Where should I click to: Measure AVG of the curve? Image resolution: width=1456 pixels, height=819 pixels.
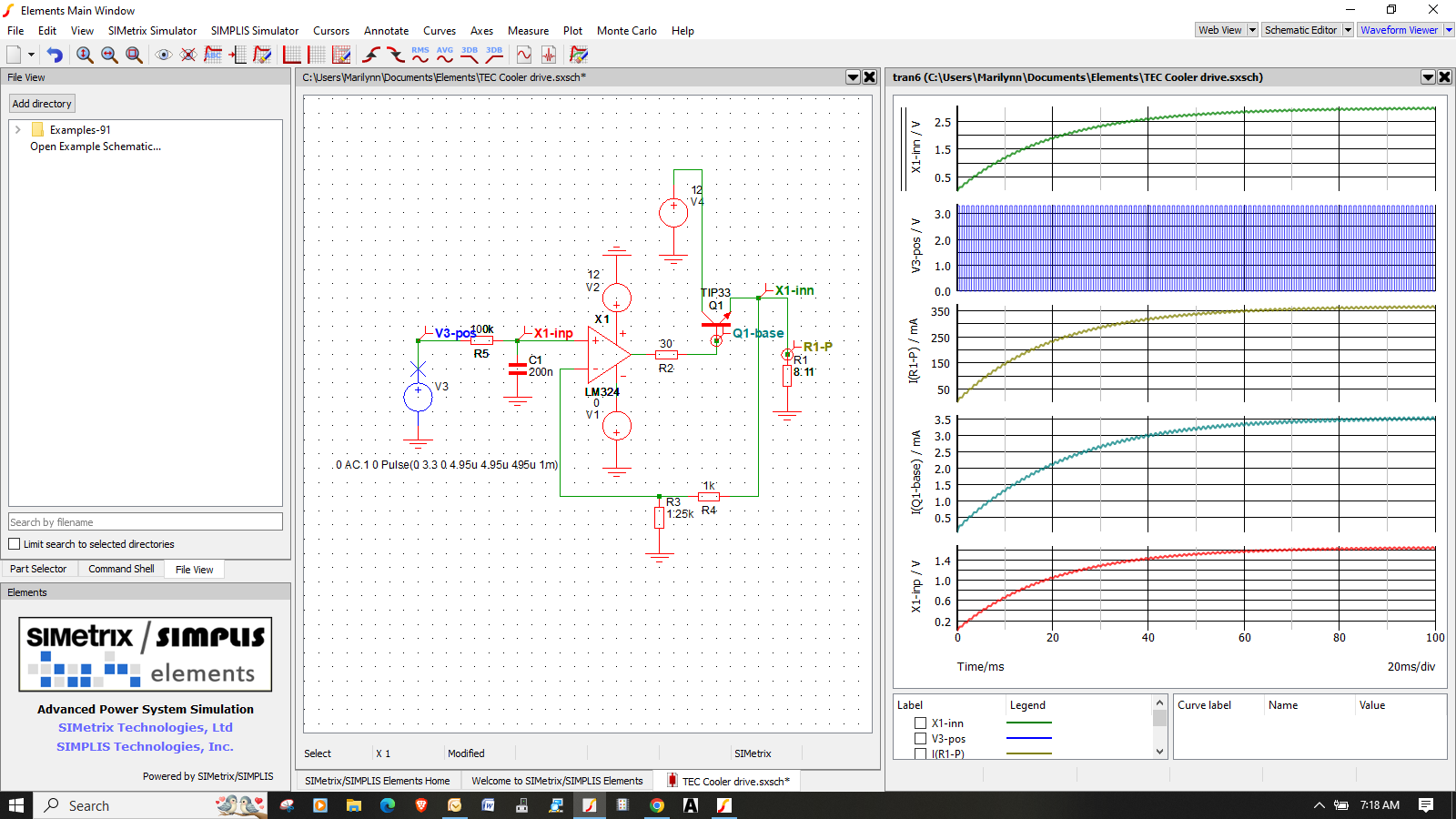coord(445,55)
